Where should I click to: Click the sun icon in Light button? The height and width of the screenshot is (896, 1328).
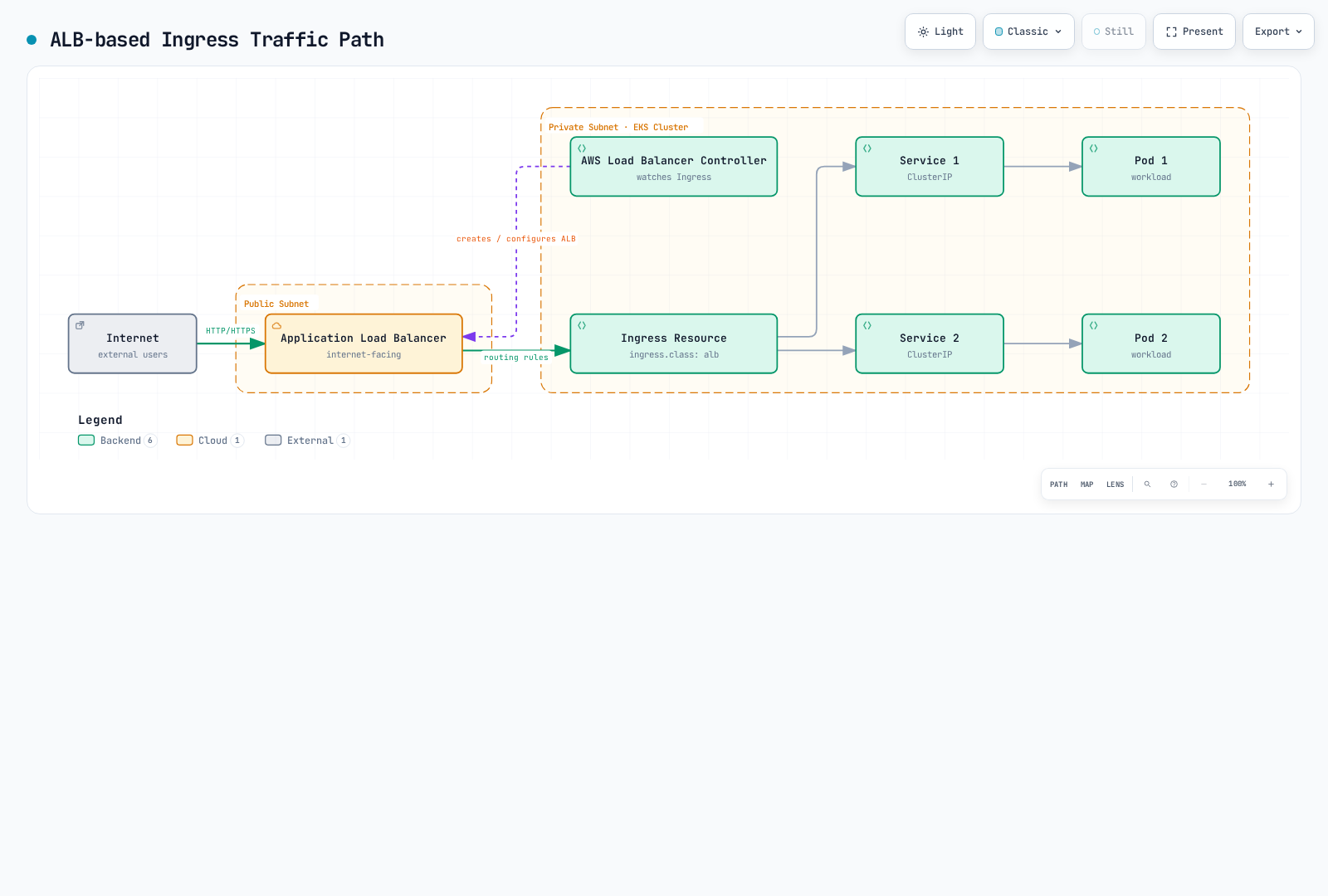[923, 32]
